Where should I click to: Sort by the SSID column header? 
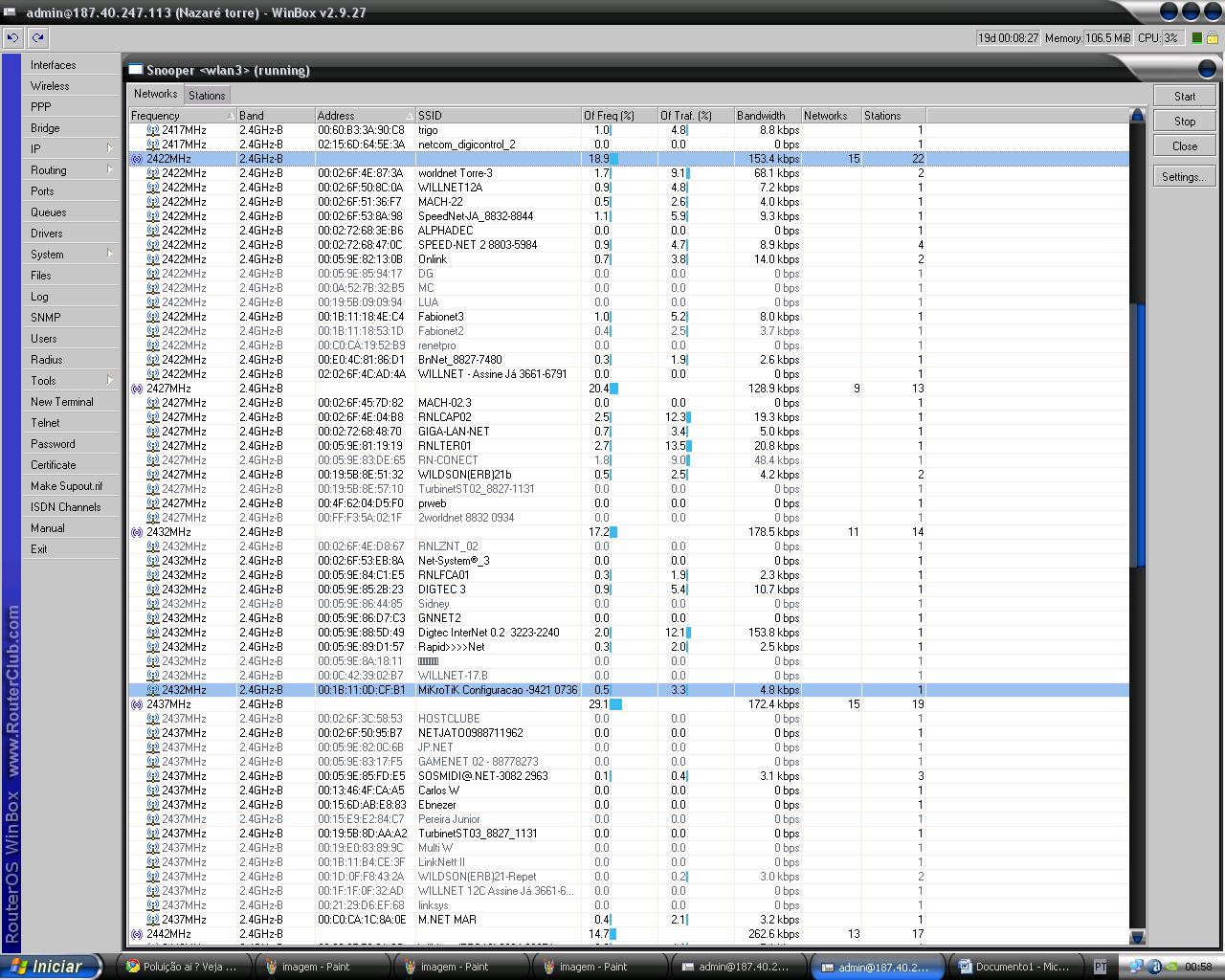click(498, 116)
